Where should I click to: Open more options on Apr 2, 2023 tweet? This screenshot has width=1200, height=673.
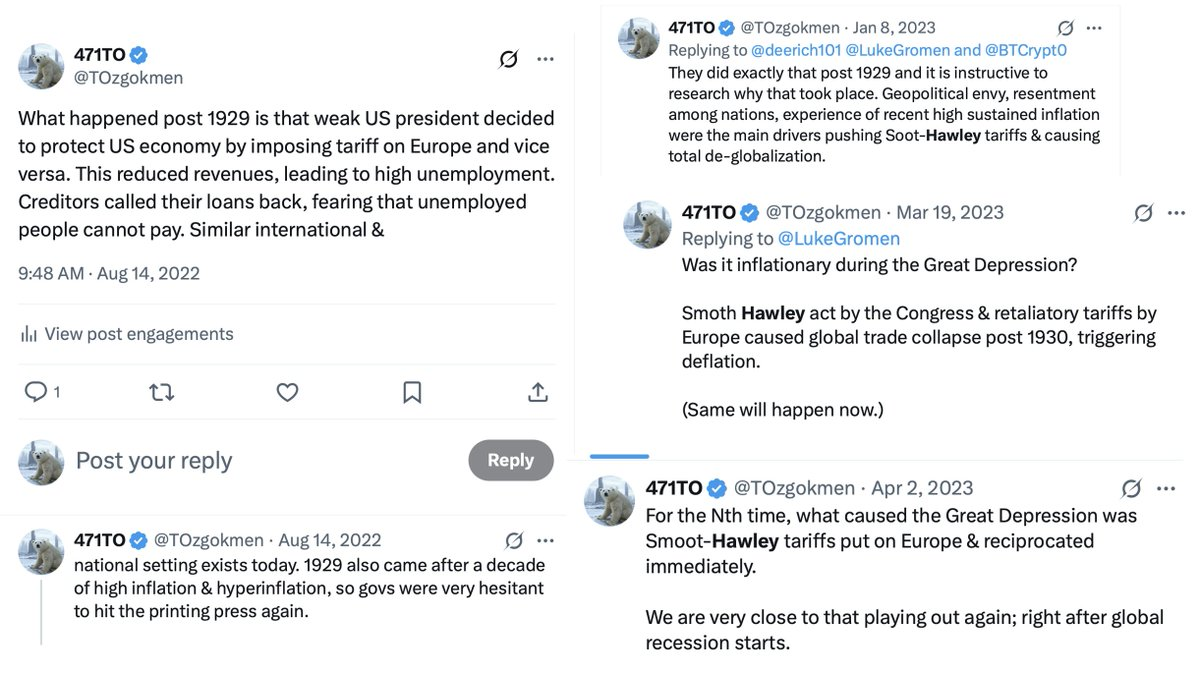coord(1166,488)
